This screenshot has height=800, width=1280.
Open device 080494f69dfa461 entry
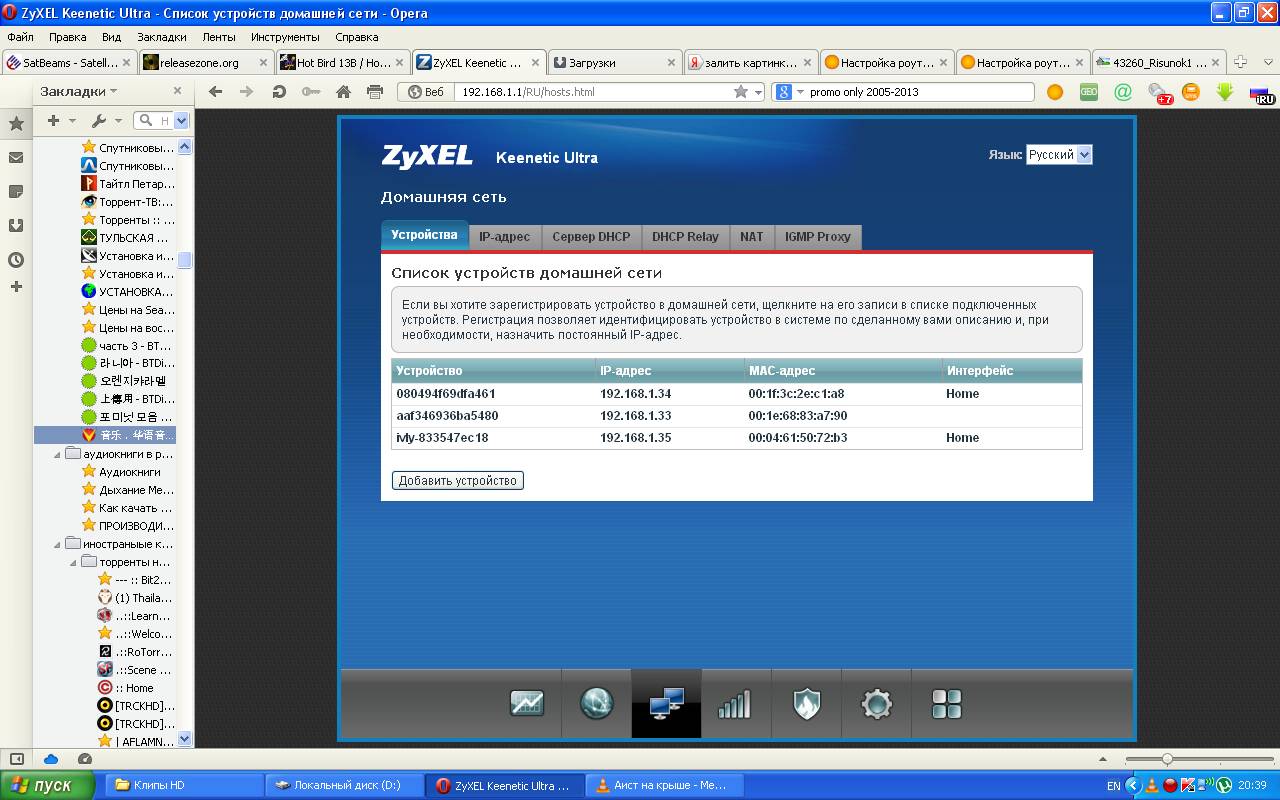pos(737,394)
